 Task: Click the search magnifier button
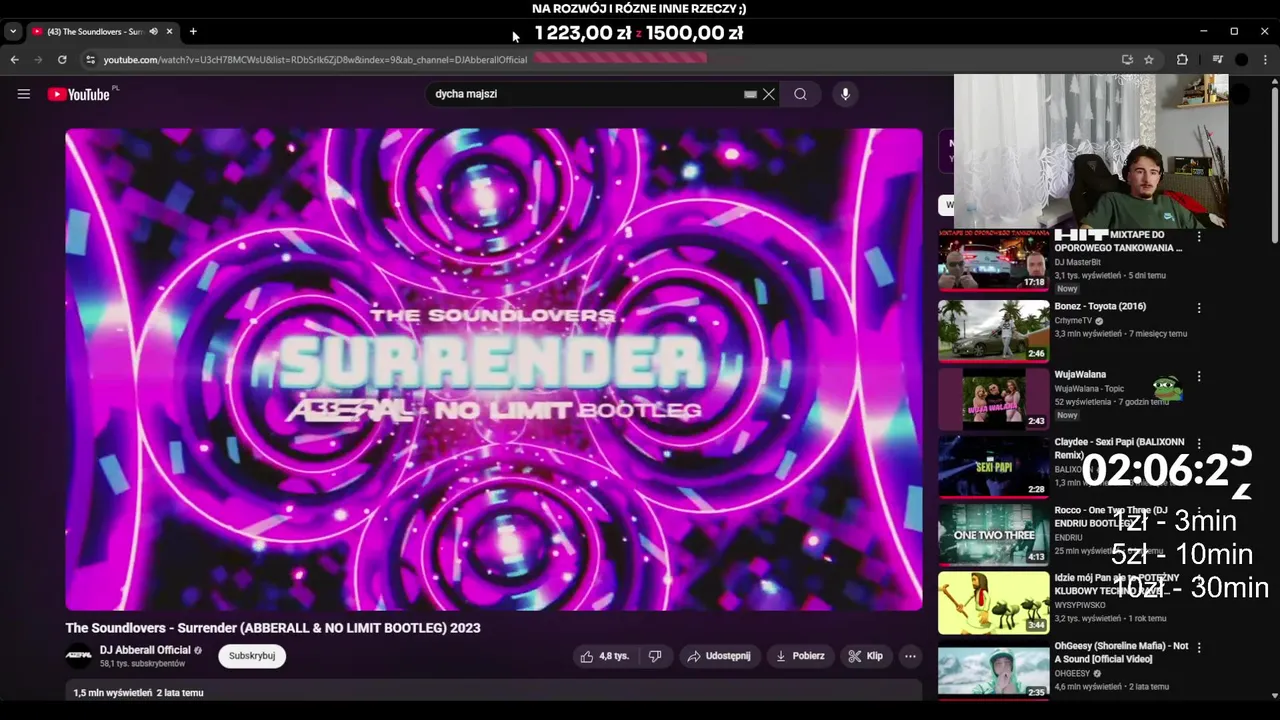pyautogui.click(x=800, y=94)
